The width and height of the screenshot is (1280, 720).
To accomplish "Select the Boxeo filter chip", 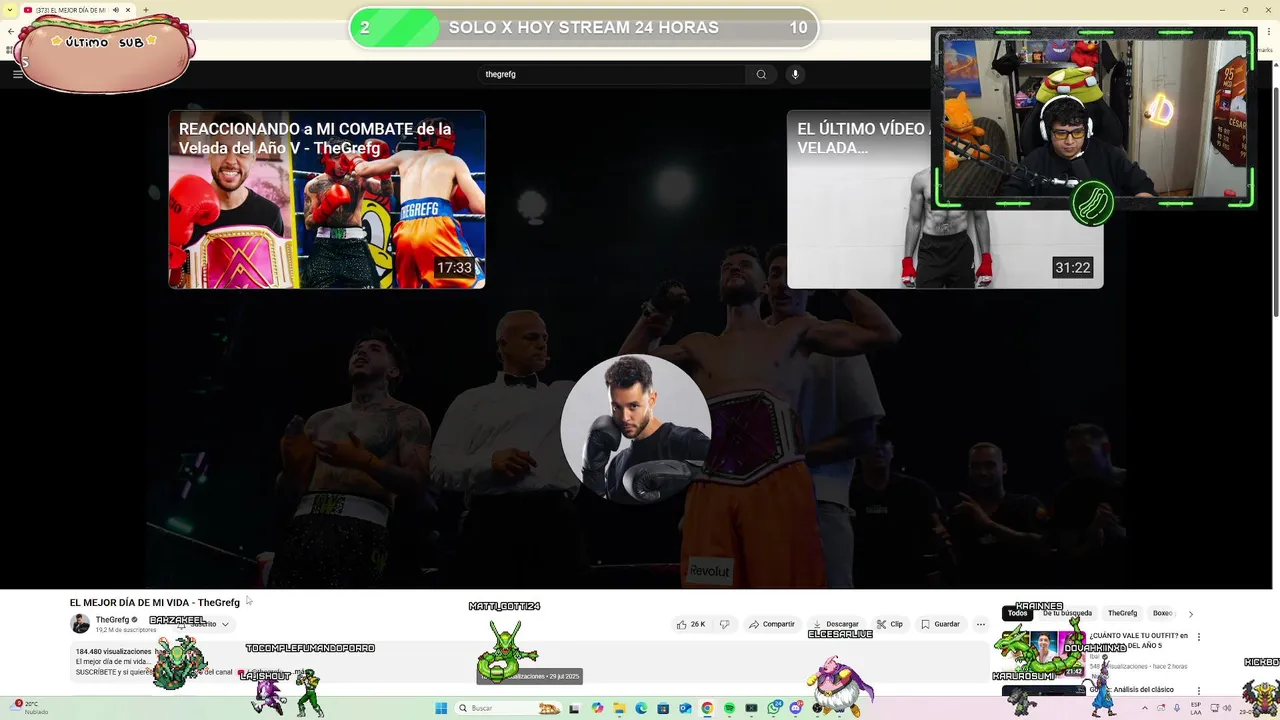I will (1162, 613).
